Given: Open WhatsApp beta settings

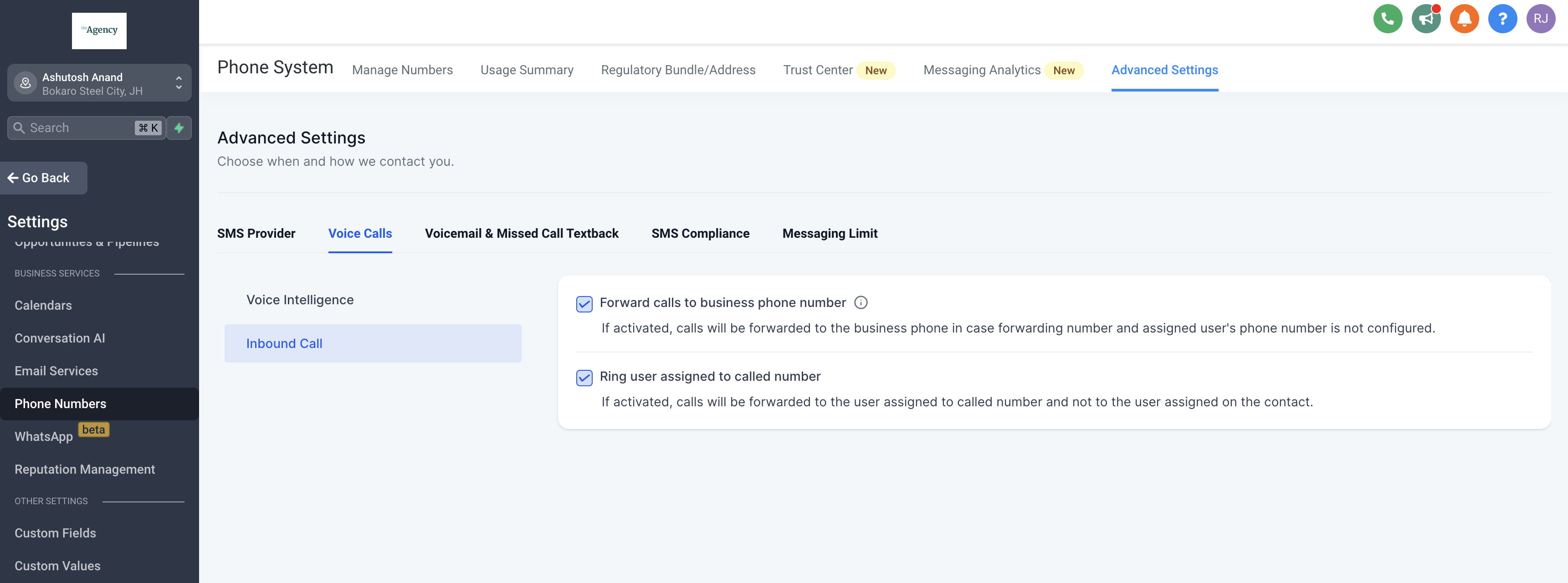Looking at the screenshot, I should pyautogui.click(x=44, y=436).
